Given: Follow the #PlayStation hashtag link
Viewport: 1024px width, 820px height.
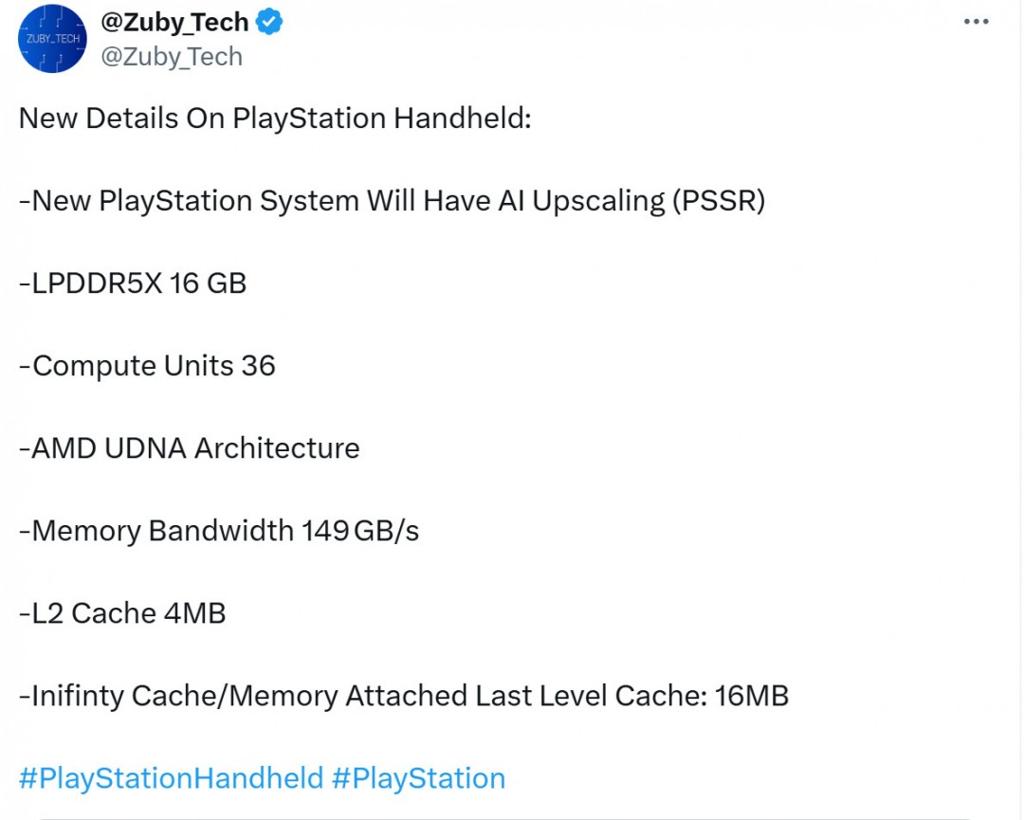Looking at the screenshot, I should 418,778.
